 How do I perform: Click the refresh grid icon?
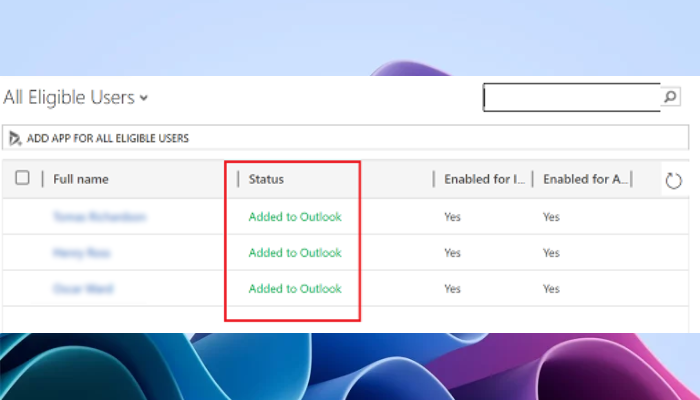coord(673,181)
